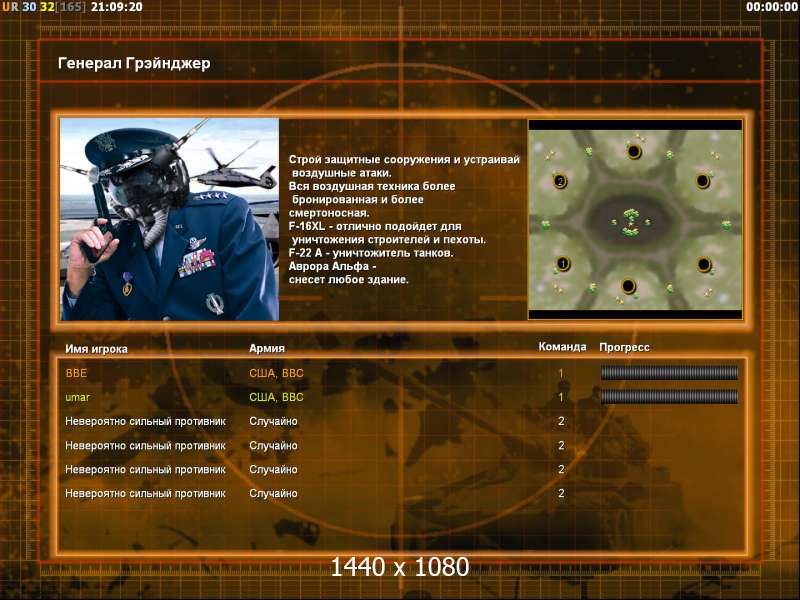
Task: Select the empty top-center start position on minimap
Action: (633, 151)
